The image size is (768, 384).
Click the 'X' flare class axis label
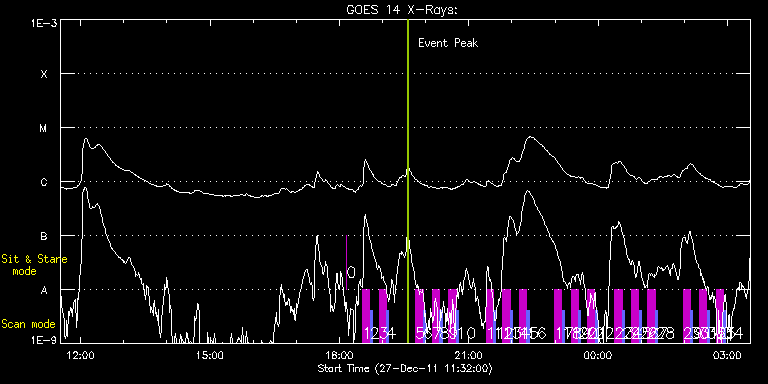pos(44,74)
